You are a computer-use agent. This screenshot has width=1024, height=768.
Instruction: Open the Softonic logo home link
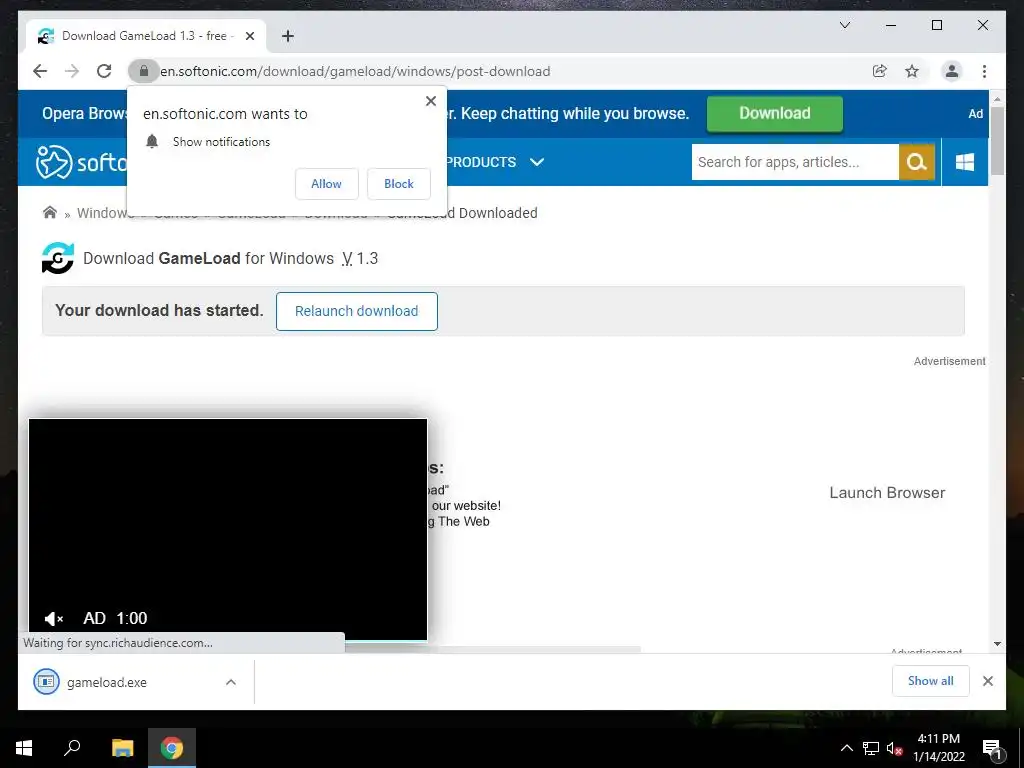[x=82, y=162]
